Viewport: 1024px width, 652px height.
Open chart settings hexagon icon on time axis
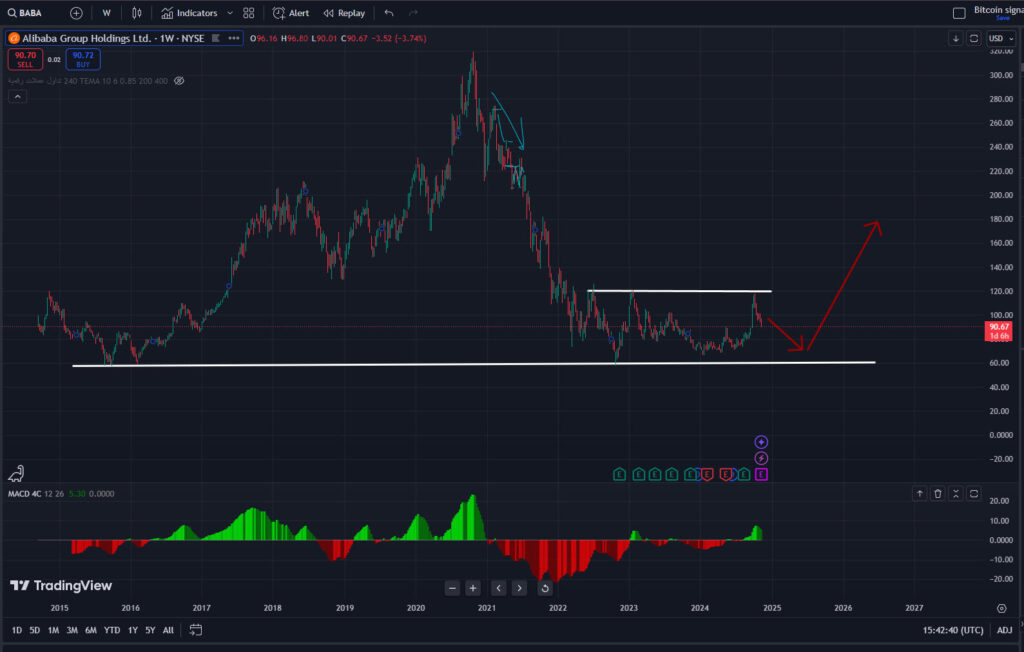point(1001,608)
